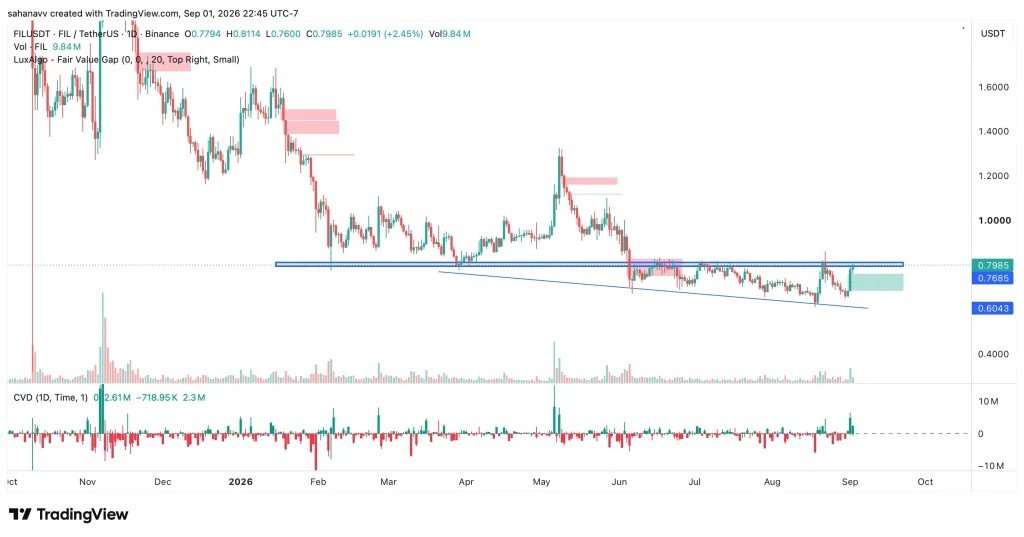Select the CVD indicator legend label
The height and width of the screenshot is (537, 1024).
[x=50, y=397]
